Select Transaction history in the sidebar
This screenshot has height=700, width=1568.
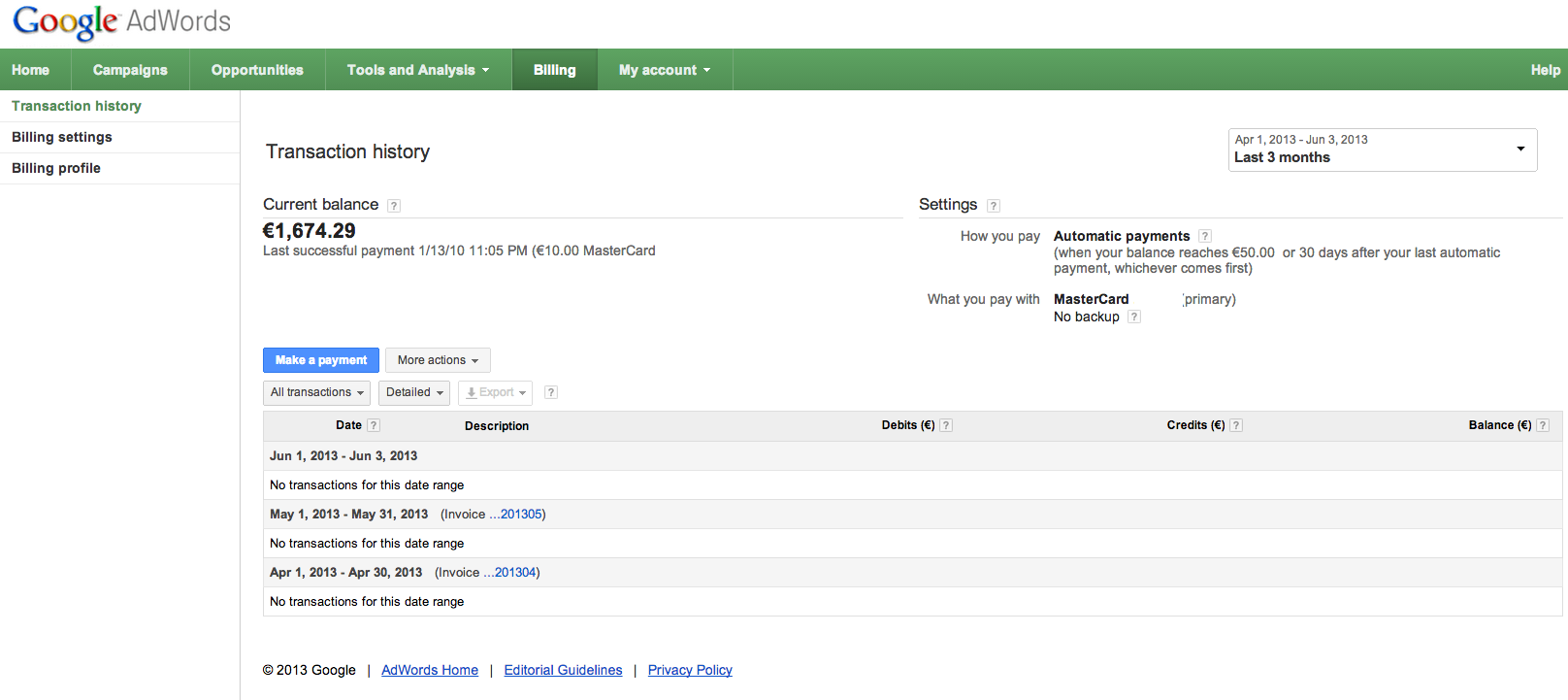77,106
